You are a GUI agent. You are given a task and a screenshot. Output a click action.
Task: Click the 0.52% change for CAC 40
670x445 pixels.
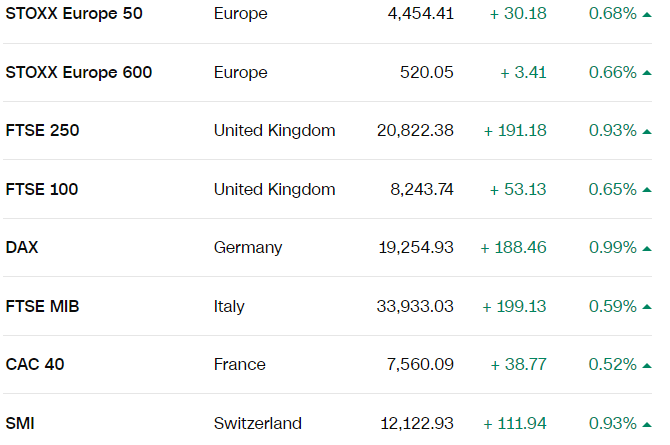[x=612, y=364]
